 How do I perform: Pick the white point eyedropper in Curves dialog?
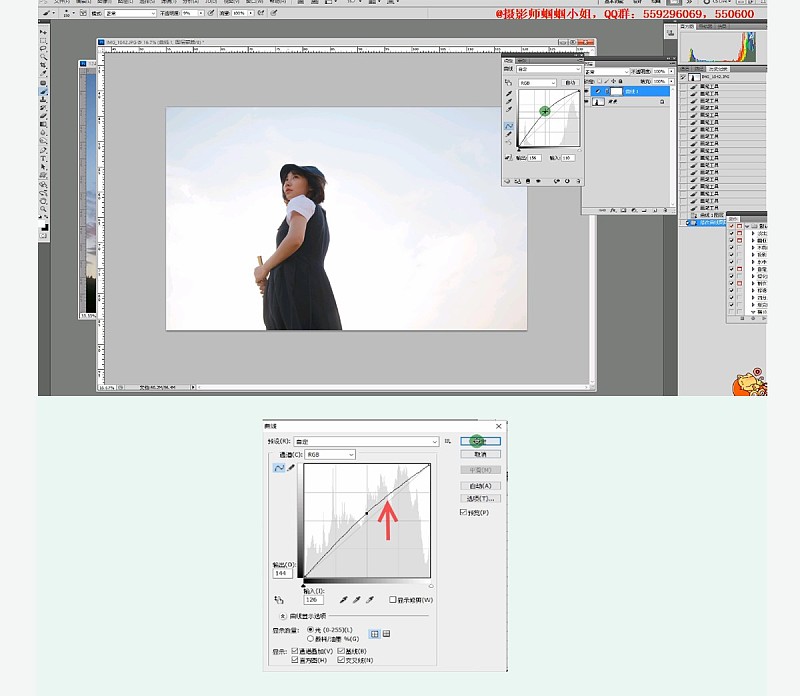369,600
